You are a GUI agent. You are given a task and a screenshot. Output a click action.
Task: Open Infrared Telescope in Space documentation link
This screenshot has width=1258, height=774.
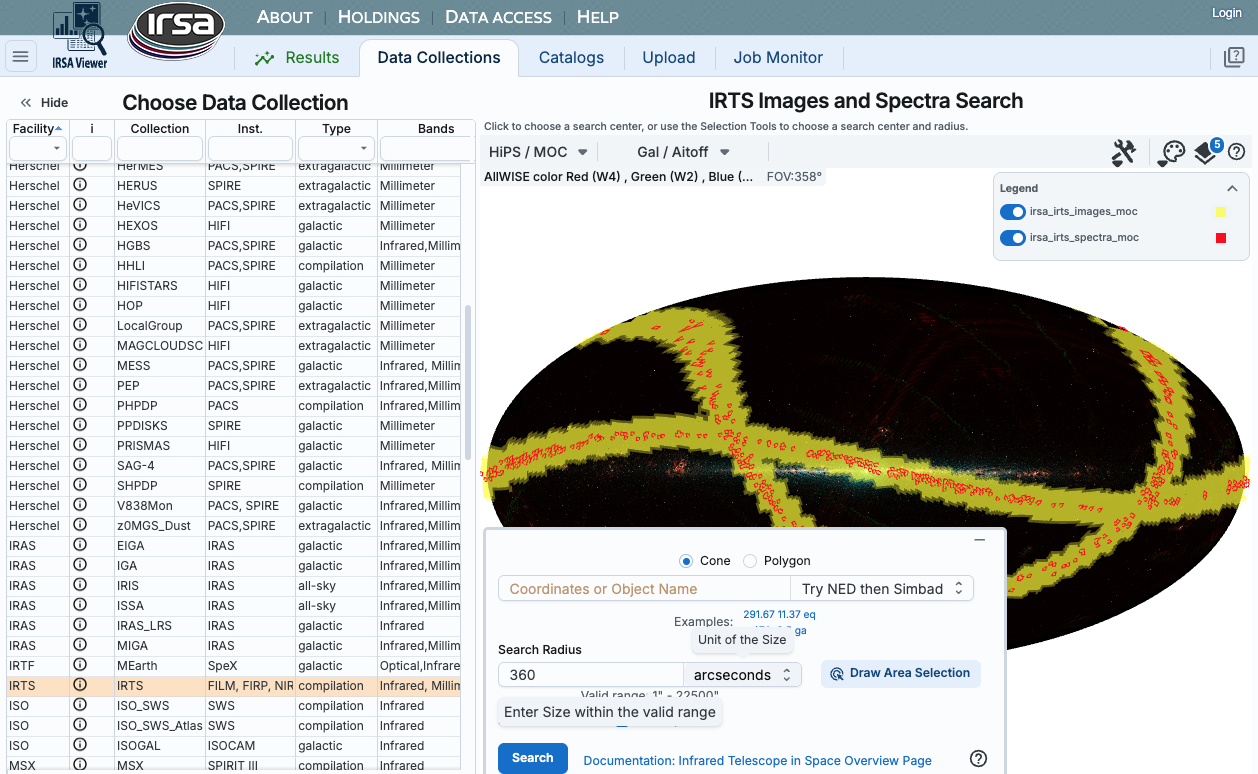point(757,761)
